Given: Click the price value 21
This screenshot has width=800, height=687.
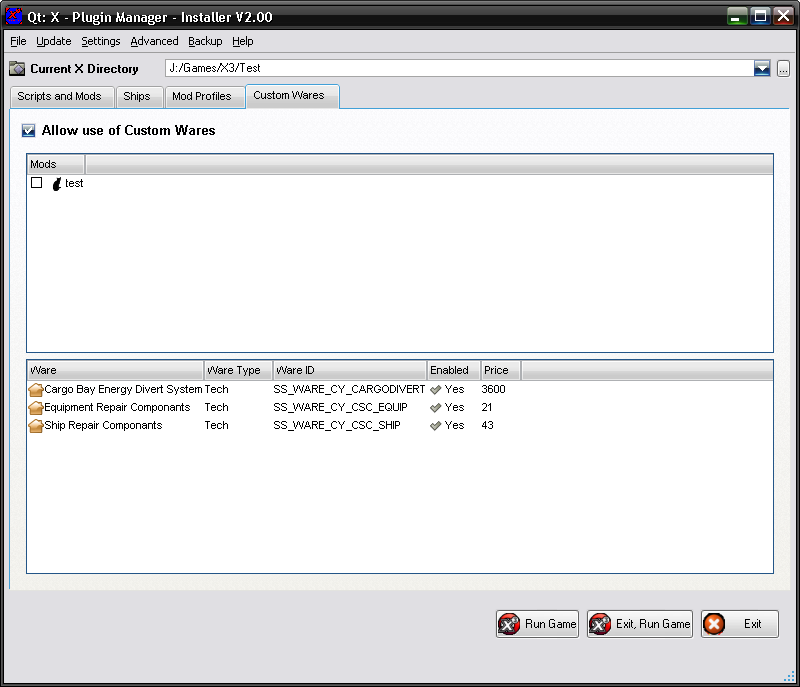Looking at the screenshot, I should click(x=487, y=408).
